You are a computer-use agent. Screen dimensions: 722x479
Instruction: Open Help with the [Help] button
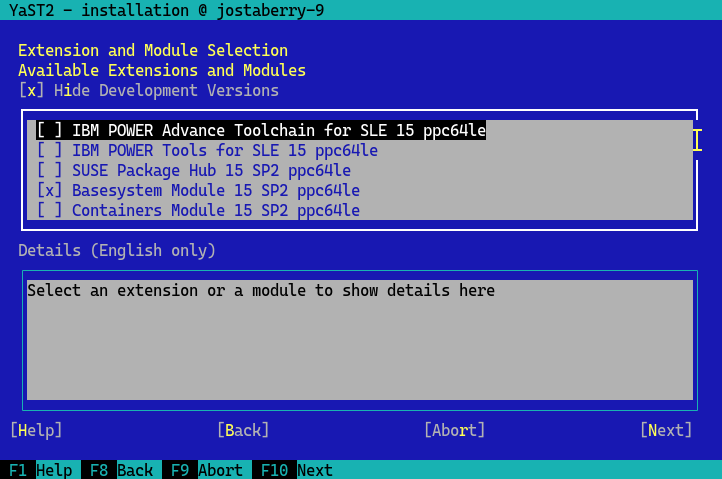coord(36,430)
